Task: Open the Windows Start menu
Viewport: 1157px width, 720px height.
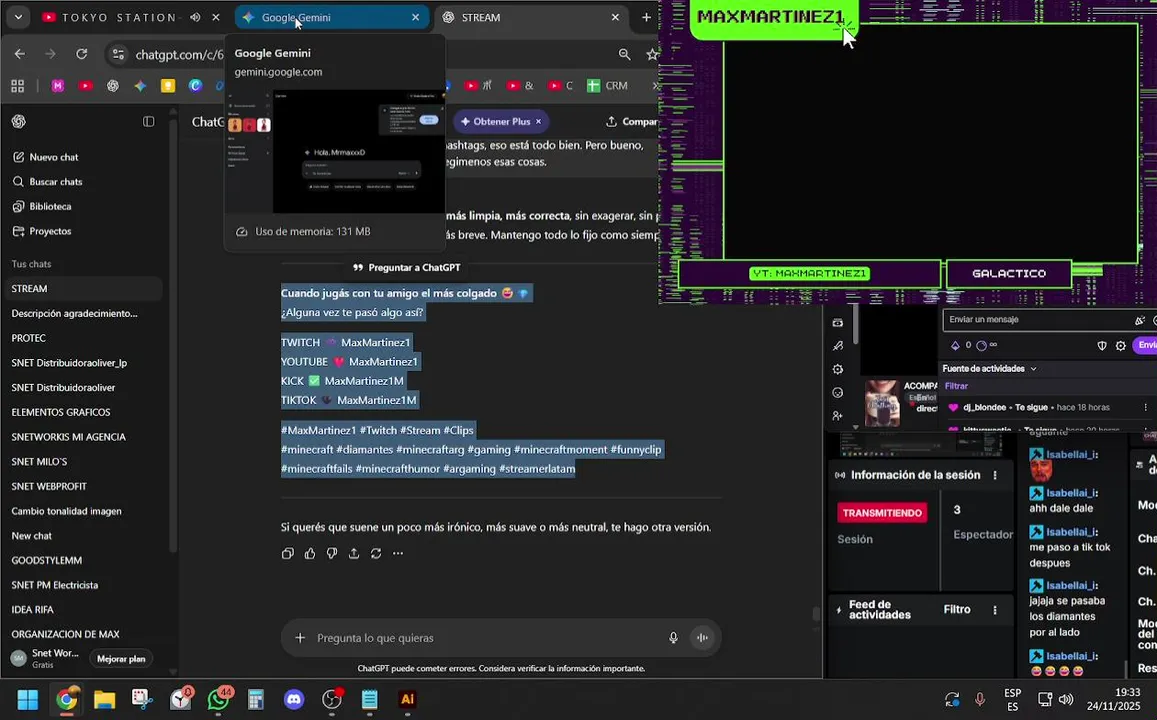Action: tap(27, 699)
